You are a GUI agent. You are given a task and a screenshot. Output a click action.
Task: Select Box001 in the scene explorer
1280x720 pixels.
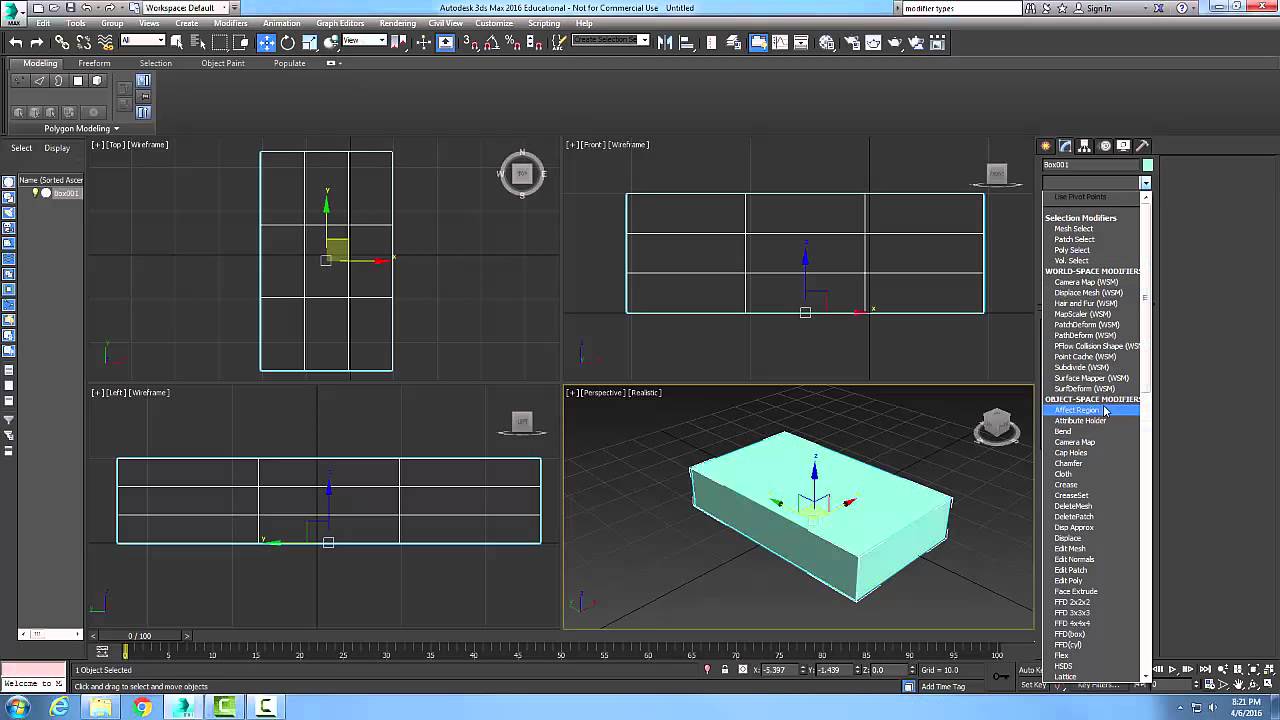pyautogui.click(x=66, y=193)
